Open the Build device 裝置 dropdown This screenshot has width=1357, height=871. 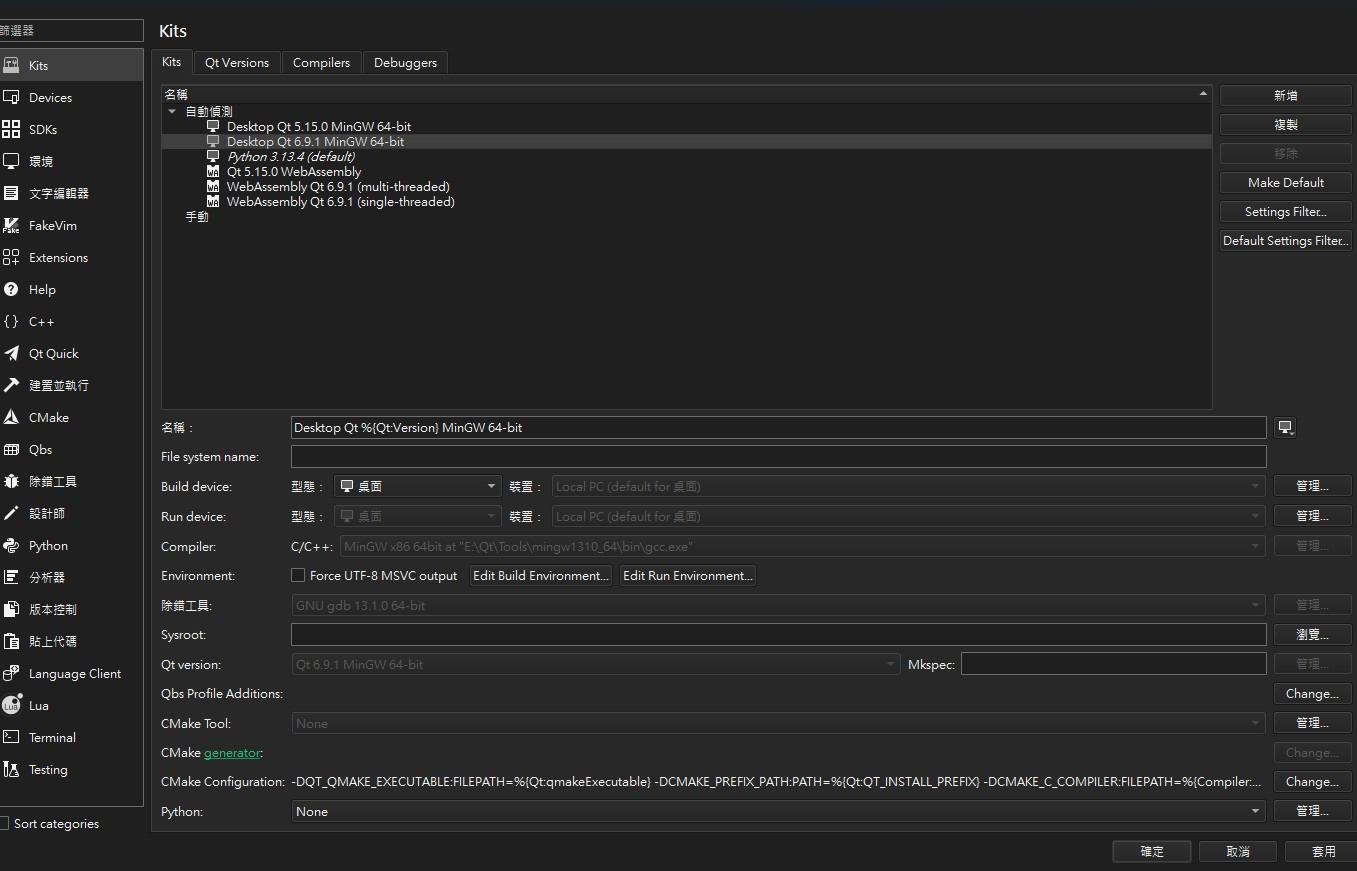(908, 486)
